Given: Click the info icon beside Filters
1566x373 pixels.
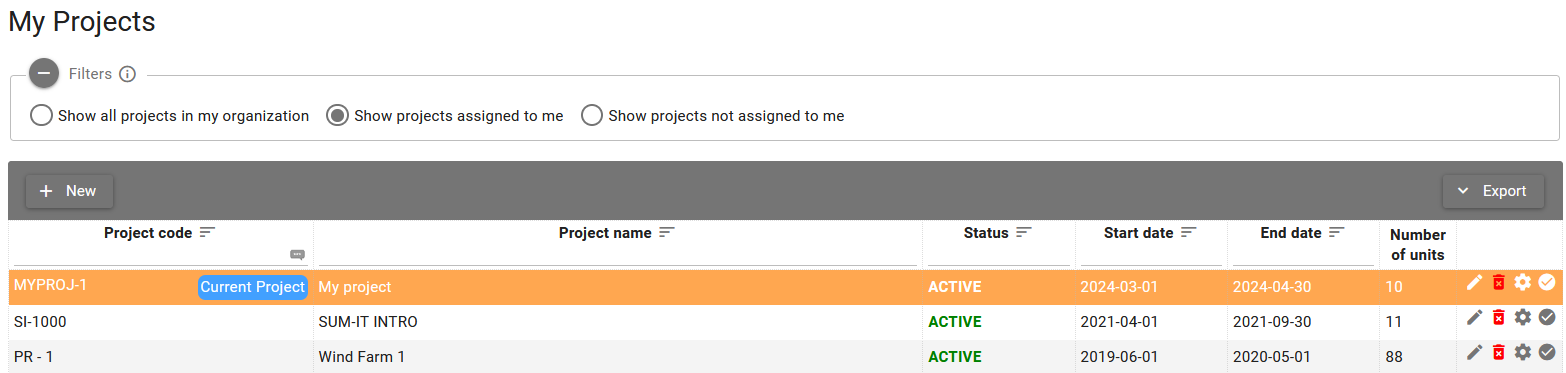Looking at the screenshot, I should (x=127, y=74).
